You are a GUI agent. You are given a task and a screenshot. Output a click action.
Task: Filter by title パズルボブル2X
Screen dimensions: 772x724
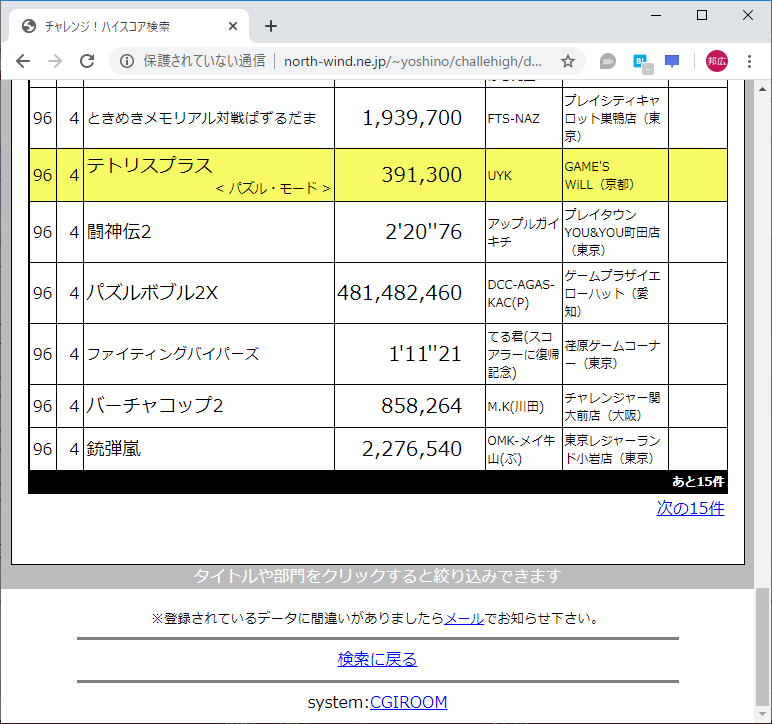click(x=152, y=292)
